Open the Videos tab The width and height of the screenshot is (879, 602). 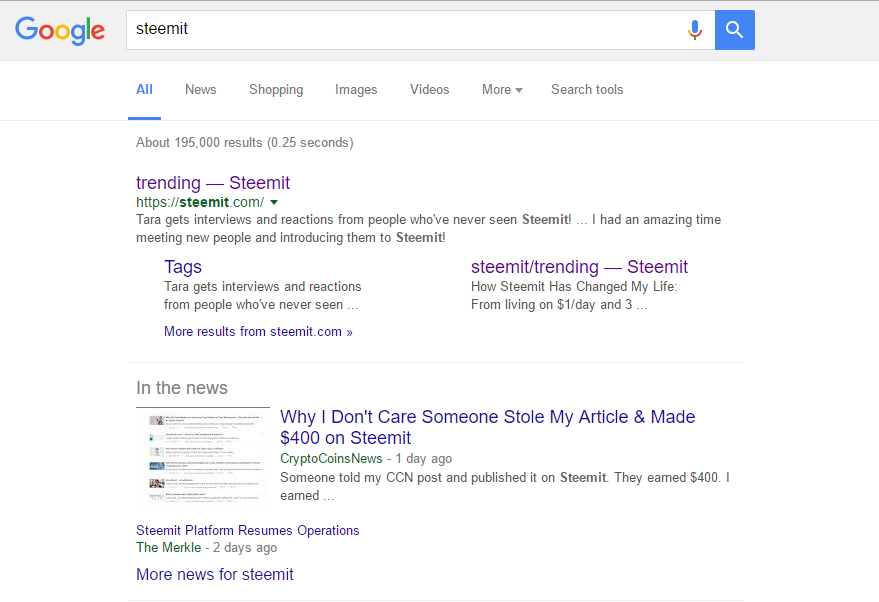(x=429, y=90)
